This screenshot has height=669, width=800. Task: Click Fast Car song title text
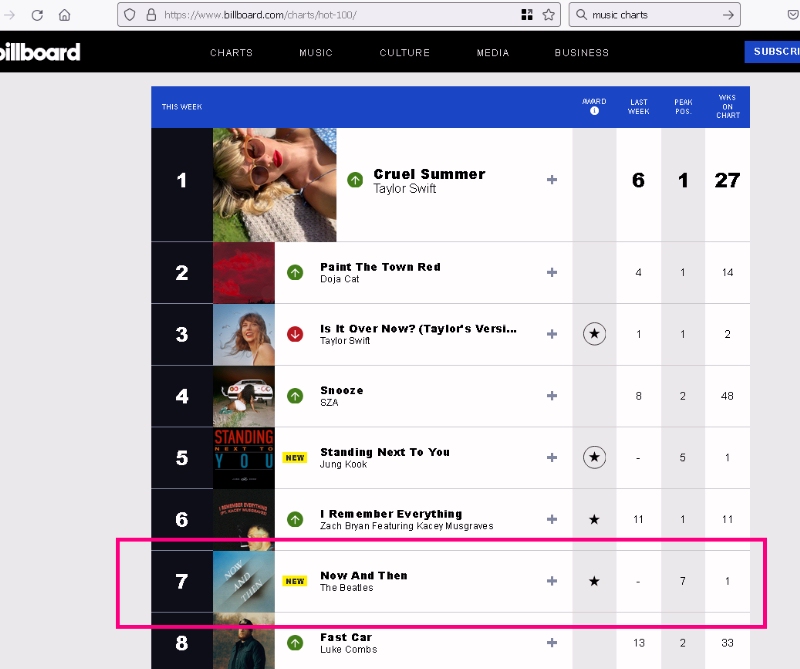[x=346, y=637]
